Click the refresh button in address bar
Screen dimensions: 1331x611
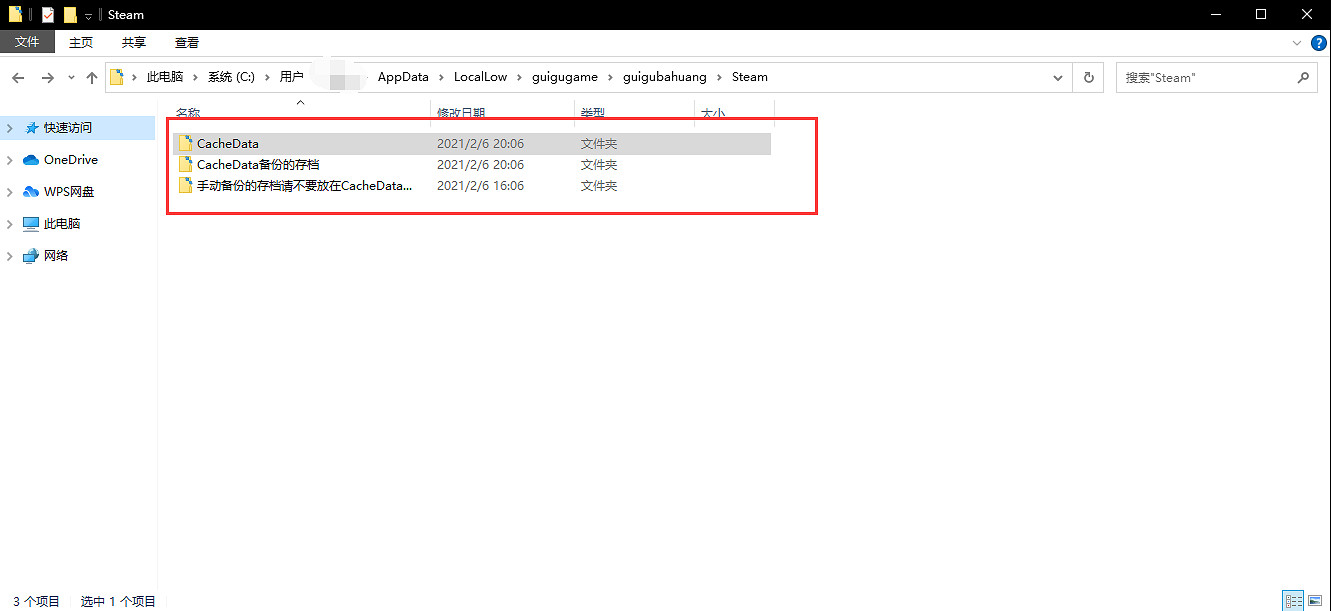click(x=1088, y=77)
